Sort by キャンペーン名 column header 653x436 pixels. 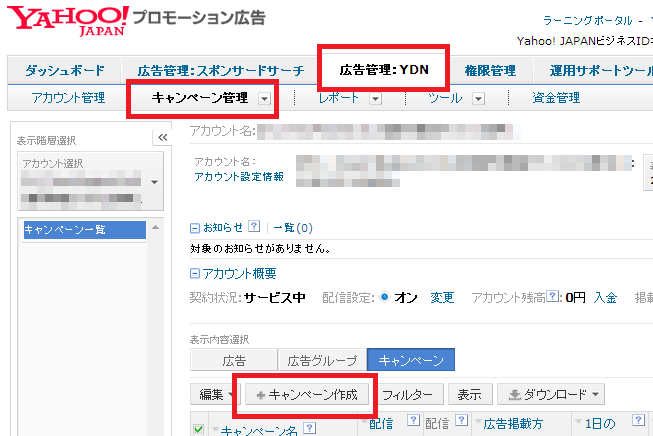259,430
